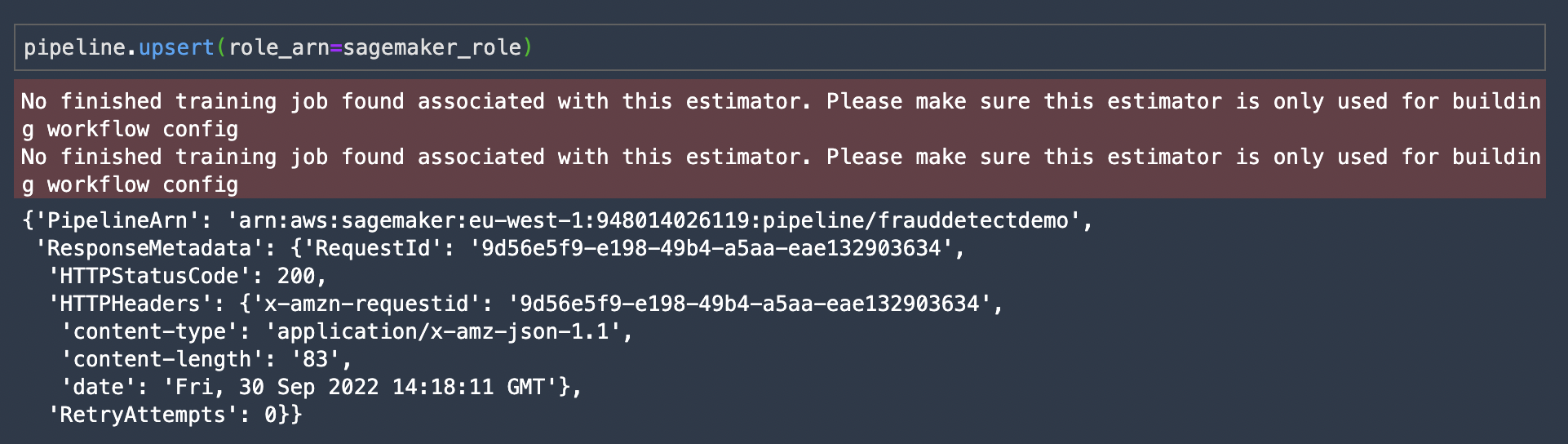Screen dimensions: 1568x444
Task: Place cursor on the upsert method name
Action: 176,47
